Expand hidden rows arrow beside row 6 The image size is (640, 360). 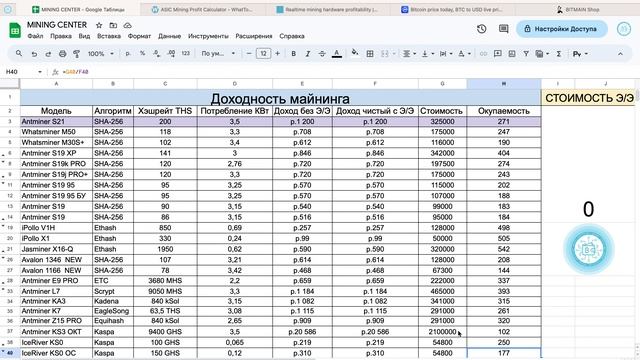coord(3,155)
